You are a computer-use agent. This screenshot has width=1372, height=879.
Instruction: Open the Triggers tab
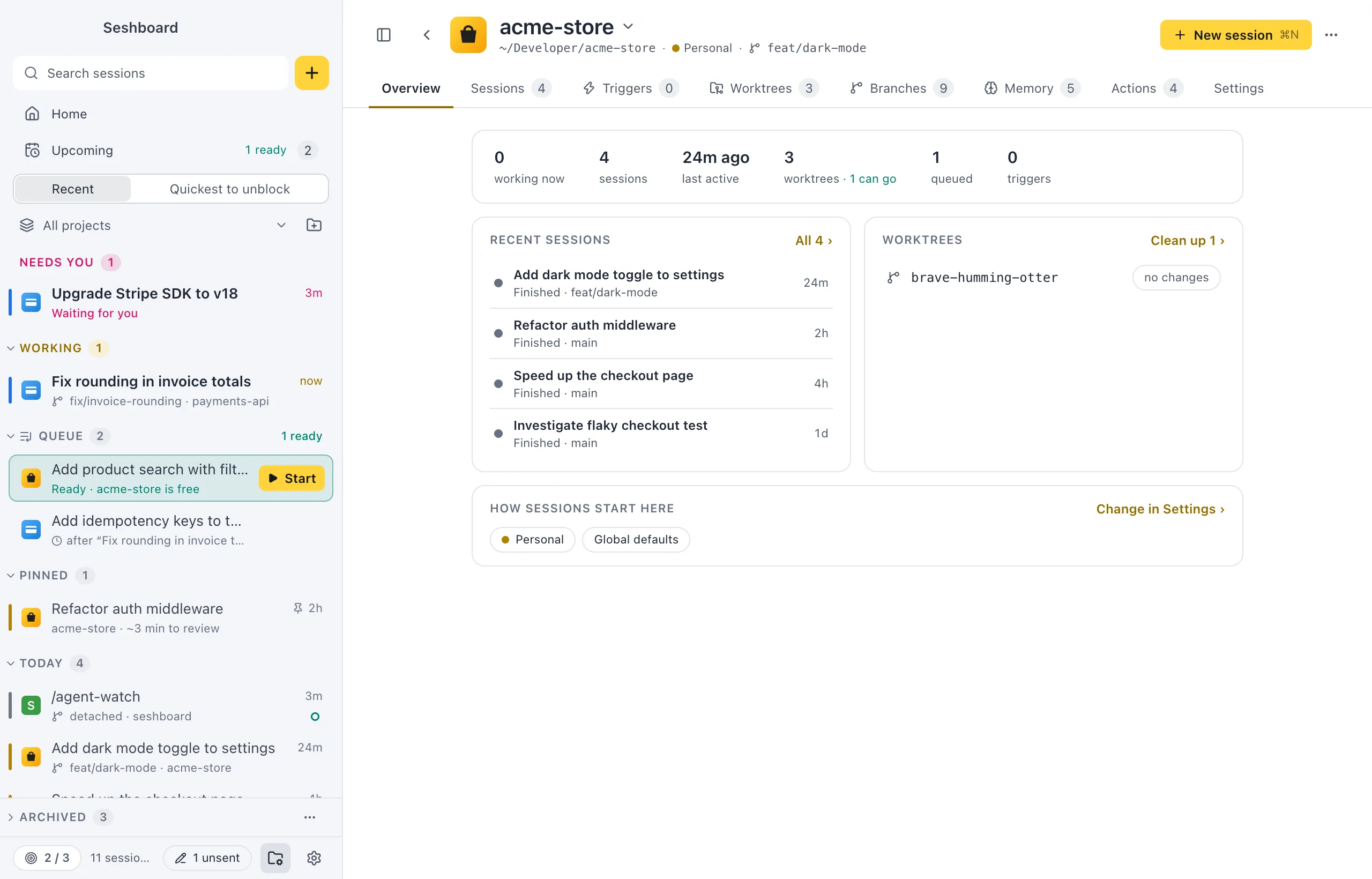click(631, 88)
